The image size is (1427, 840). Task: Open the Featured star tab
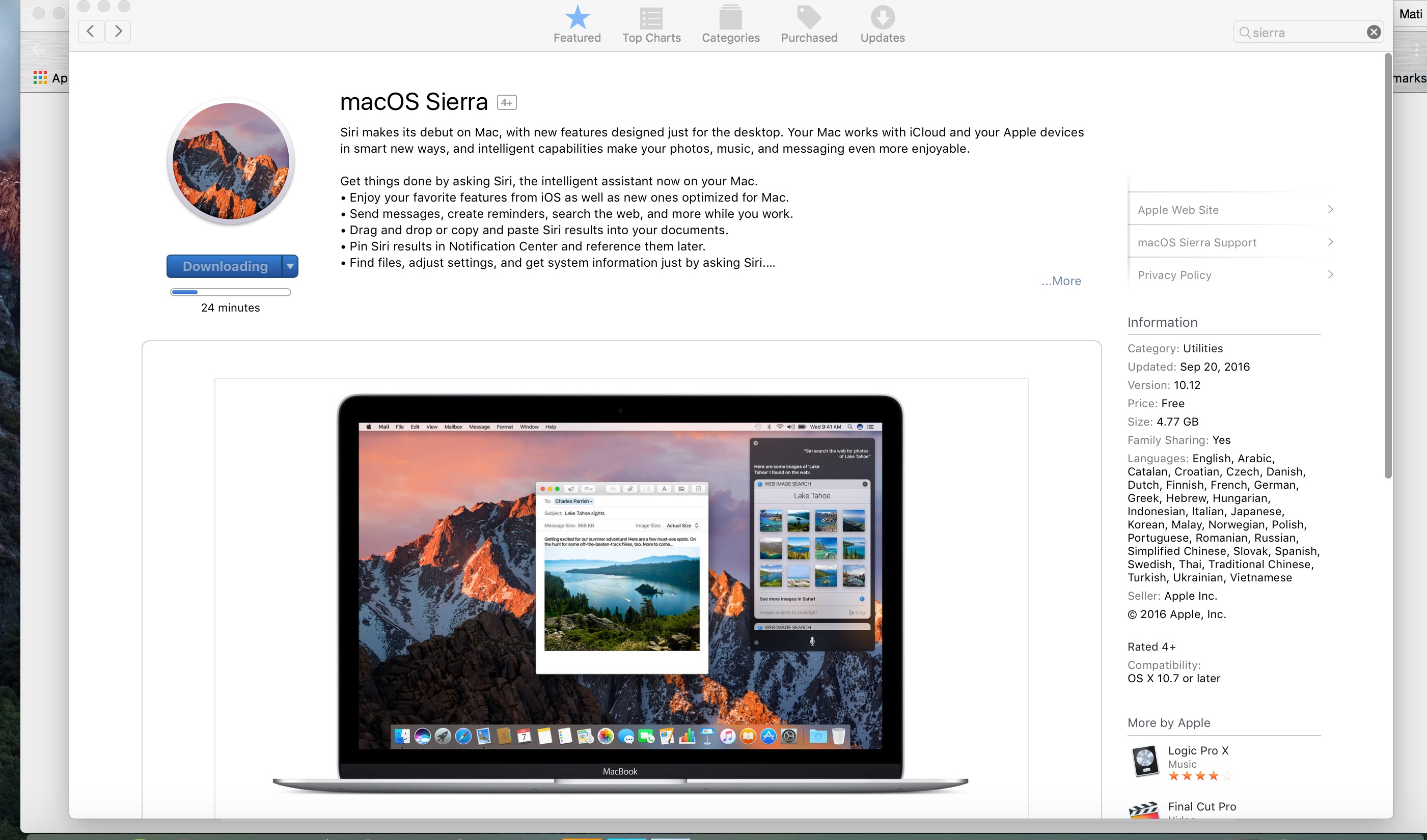(577, 24)
